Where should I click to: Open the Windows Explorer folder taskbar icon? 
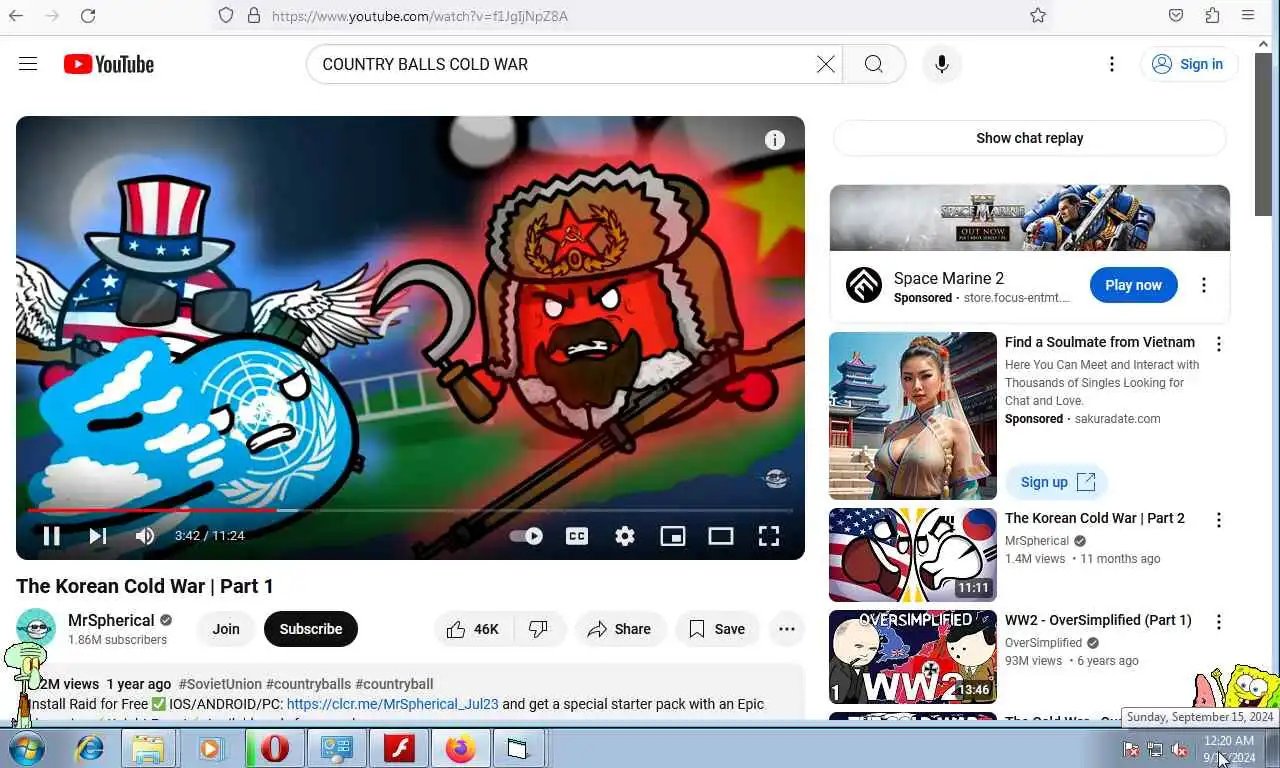pos(148,748)
